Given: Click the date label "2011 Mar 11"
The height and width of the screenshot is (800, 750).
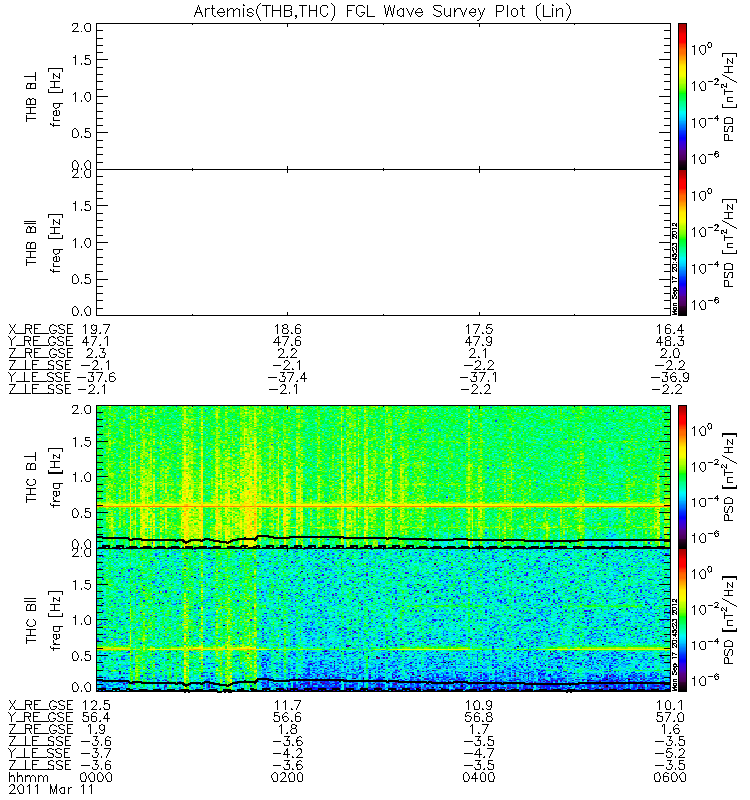Looking at the screenshot, I should click(51, 789).
